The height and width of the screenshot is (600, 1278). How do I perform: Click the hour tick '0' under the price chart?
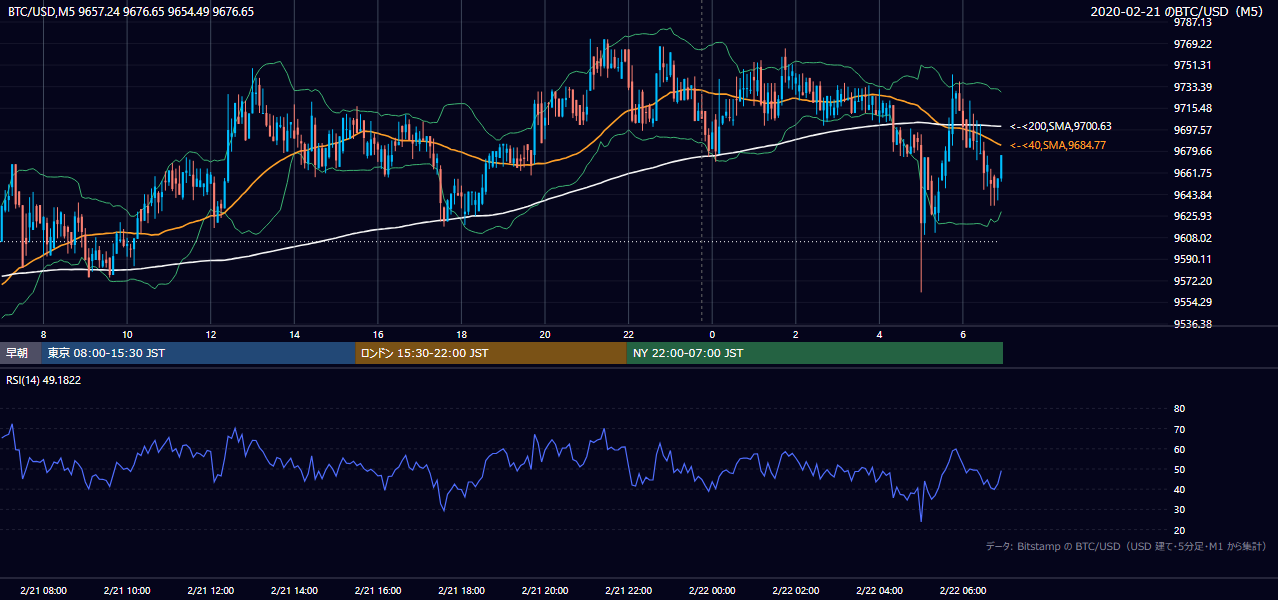pos(712,334)
